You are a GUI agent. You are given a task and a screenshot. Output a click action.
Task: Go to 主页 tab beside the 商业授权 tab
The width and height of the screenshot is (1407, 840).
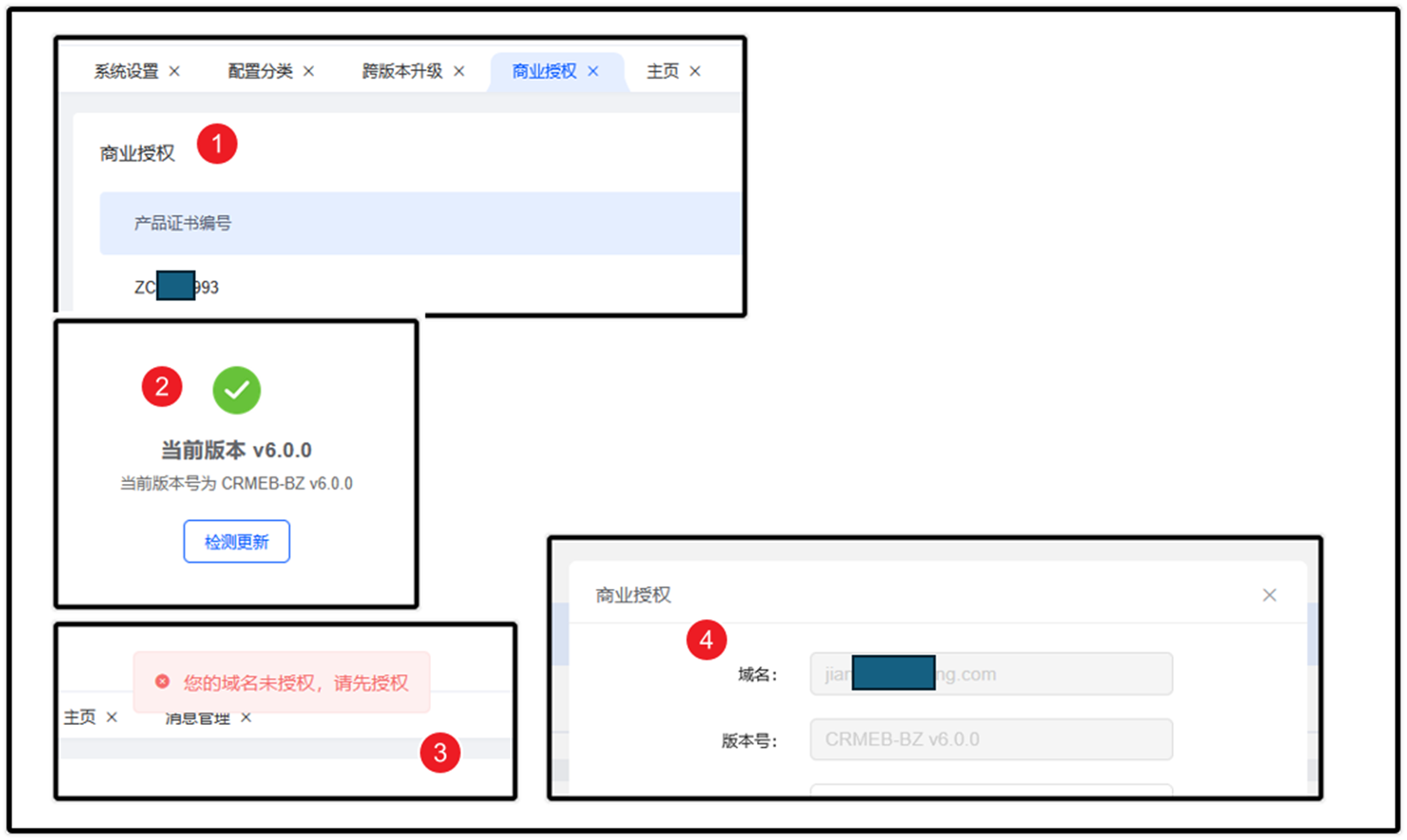click(663, 71)
